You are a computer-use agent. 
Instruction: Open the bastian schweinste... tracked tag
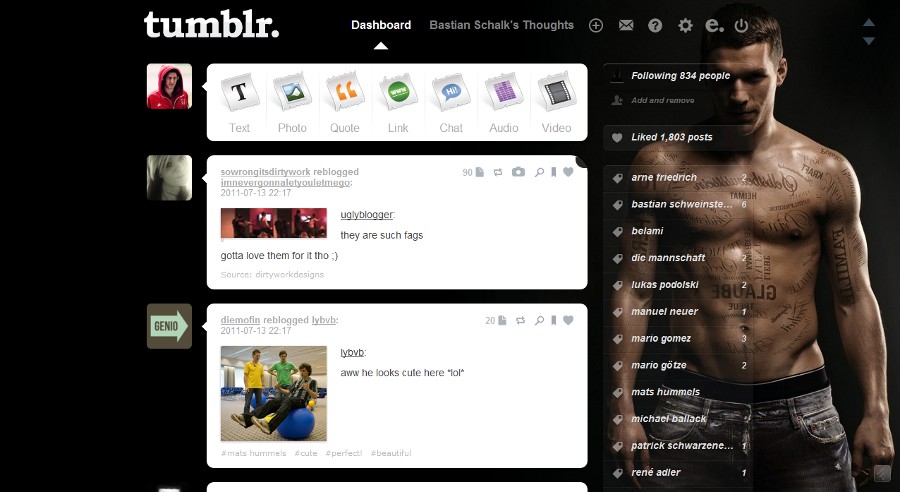(677, 204)
